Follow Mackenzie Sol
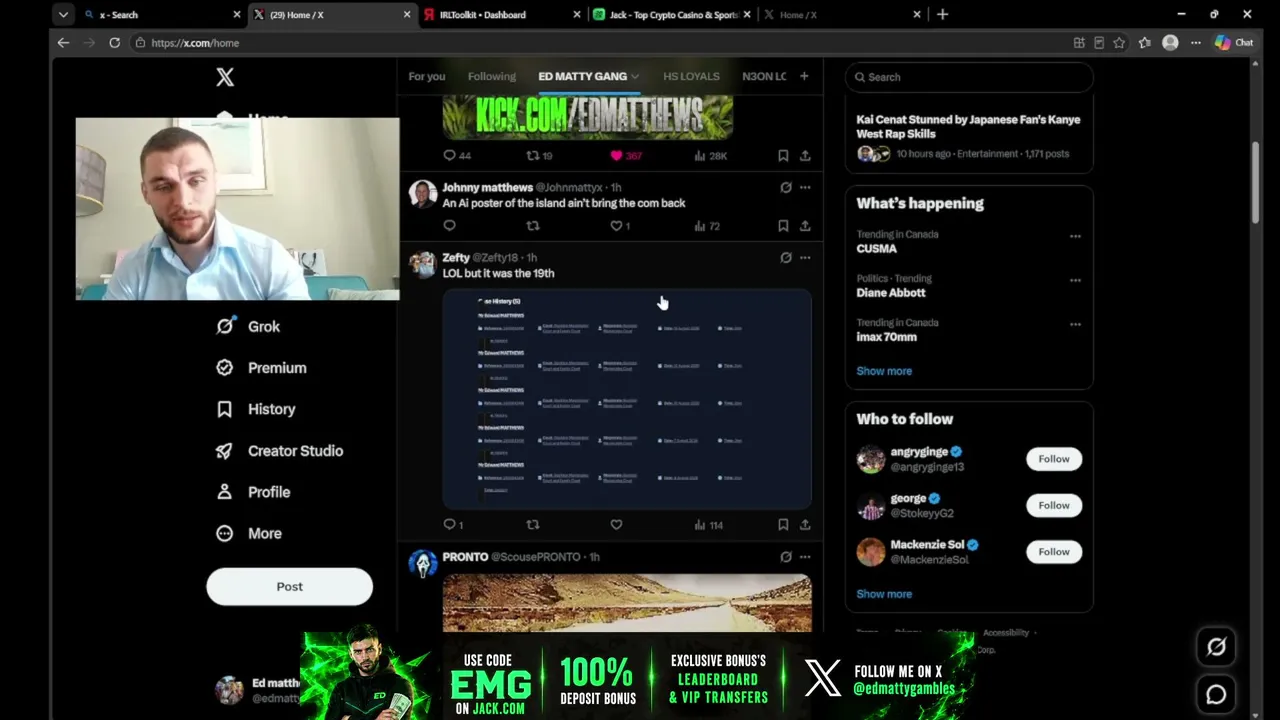The width and height of the screenshot is (1280, 720). [1054, 552]
